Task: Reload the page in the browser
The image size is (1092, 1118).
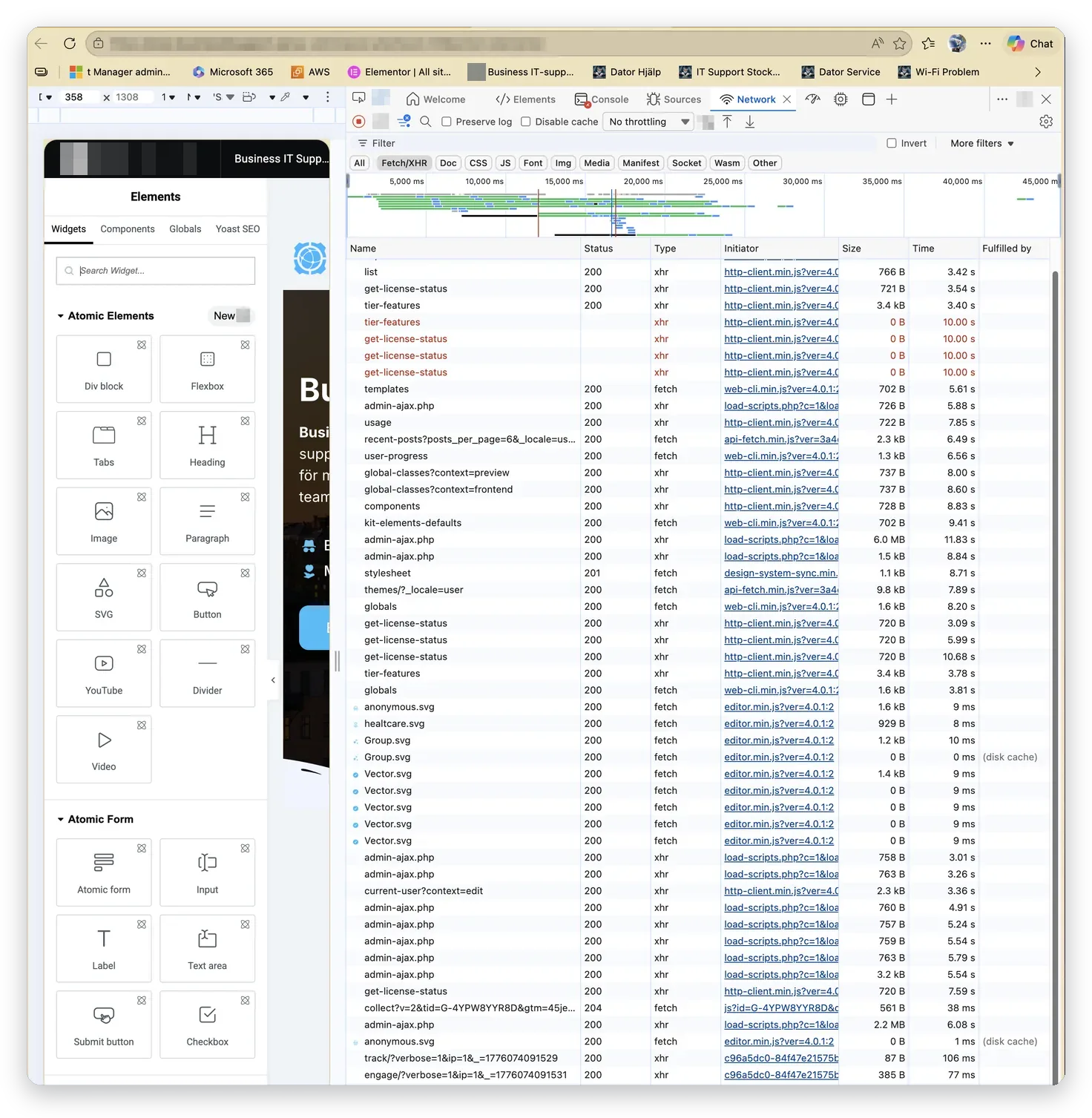Action: (x=70, y=44)
